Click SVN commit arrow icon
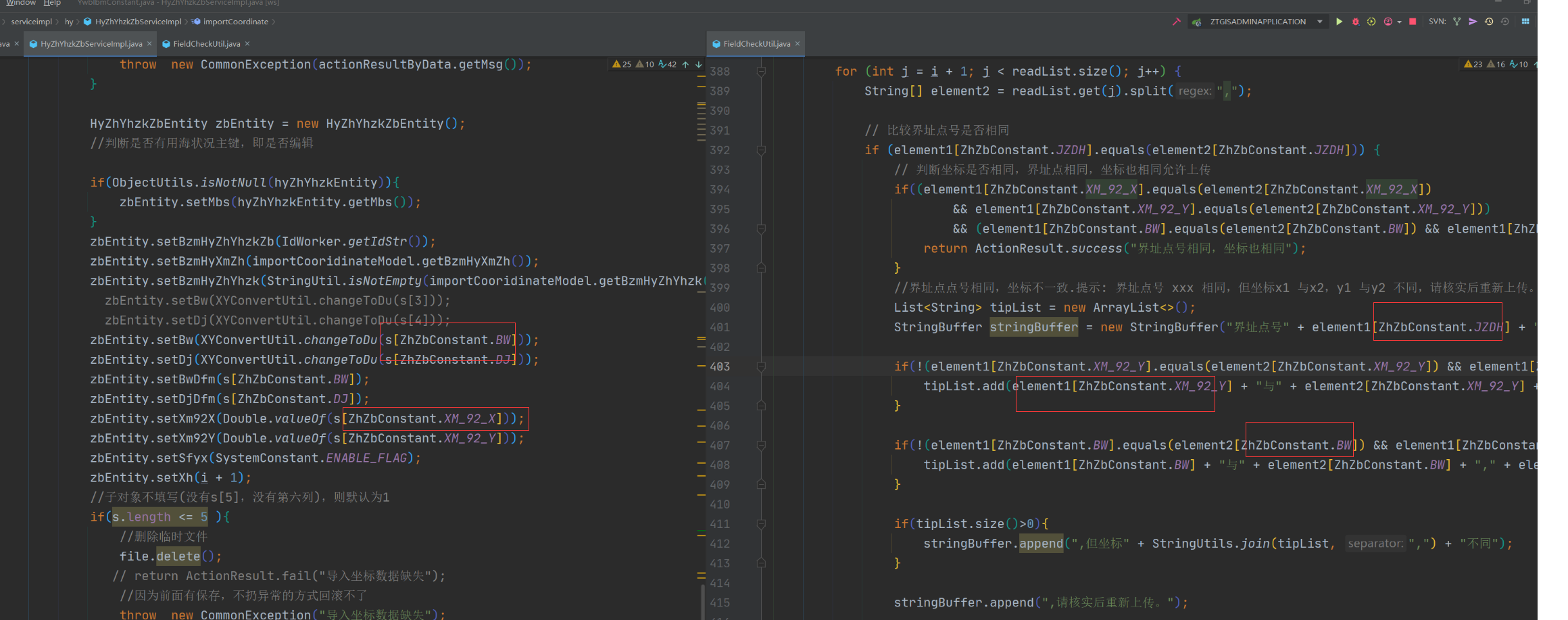Viewport: 1568px width, 620px height. (1473, 22)
